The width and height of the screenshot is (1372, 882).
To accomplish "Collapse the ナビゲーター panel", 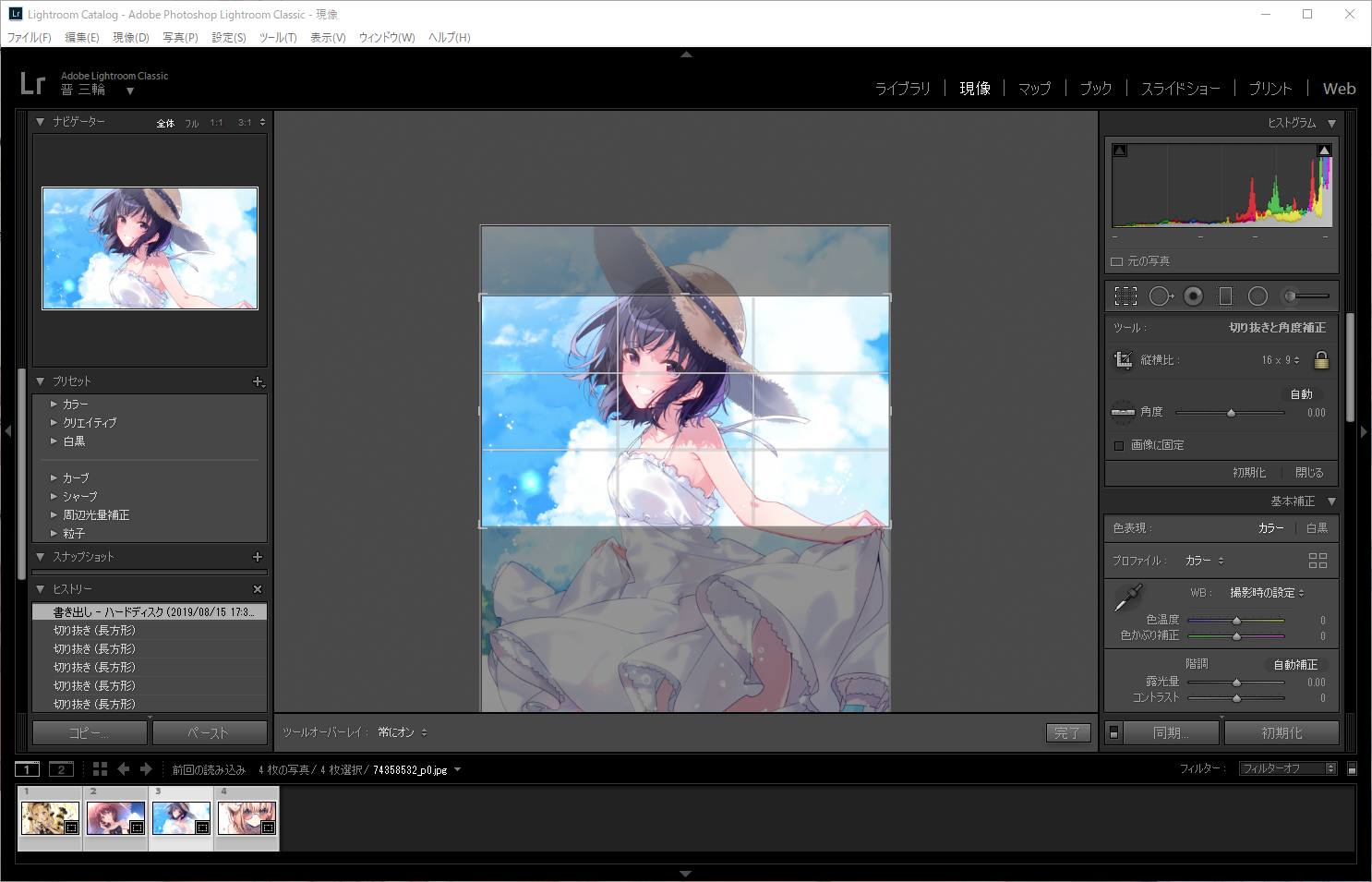I will click(x=40, y=122).
